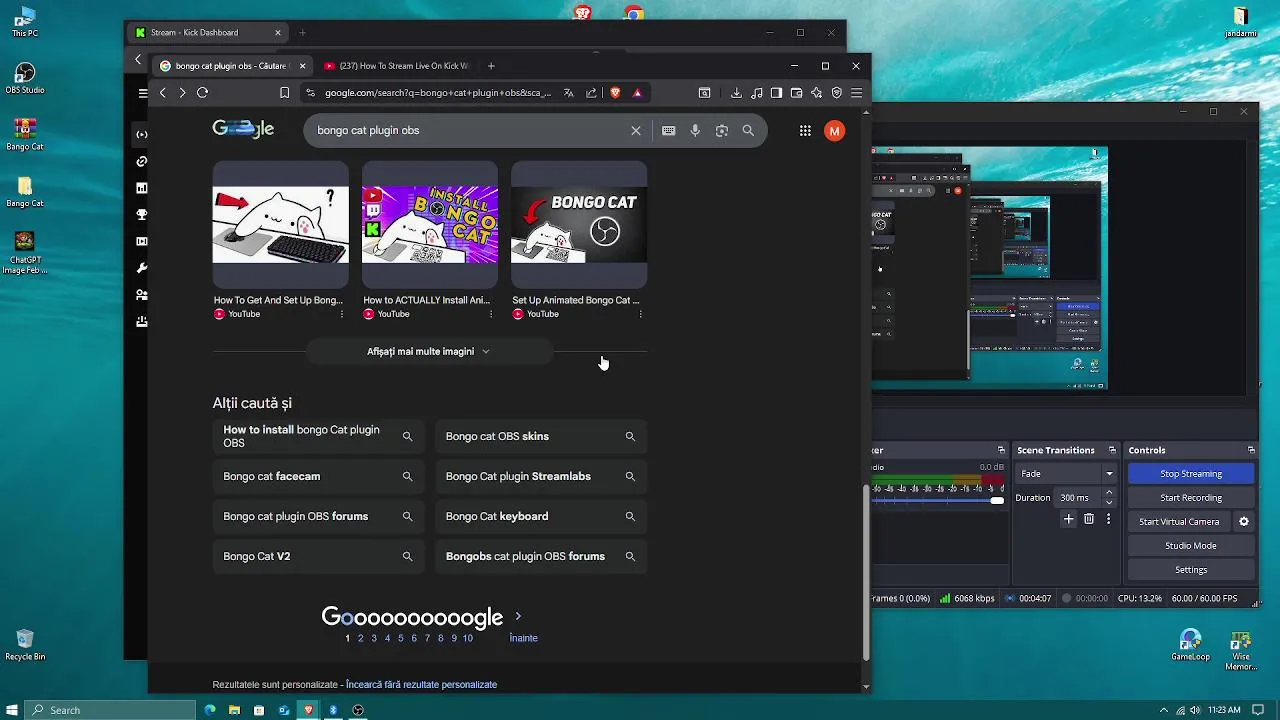Start Google voice search microphone
Screen dimensions: 1280x720
(695, 130)
